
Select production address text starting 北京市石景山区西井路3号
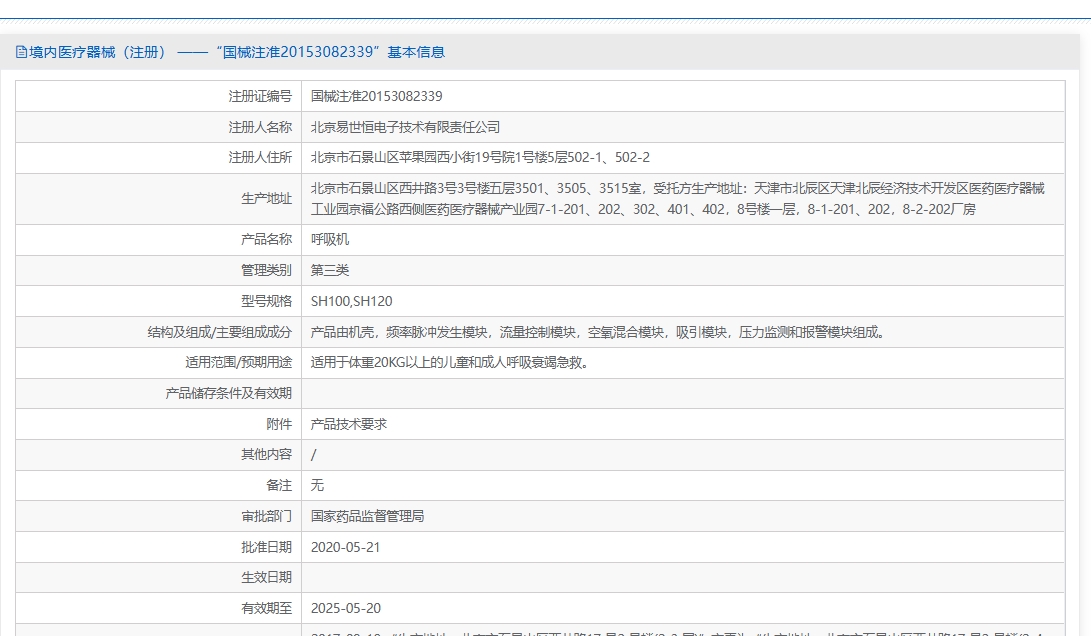678,198
